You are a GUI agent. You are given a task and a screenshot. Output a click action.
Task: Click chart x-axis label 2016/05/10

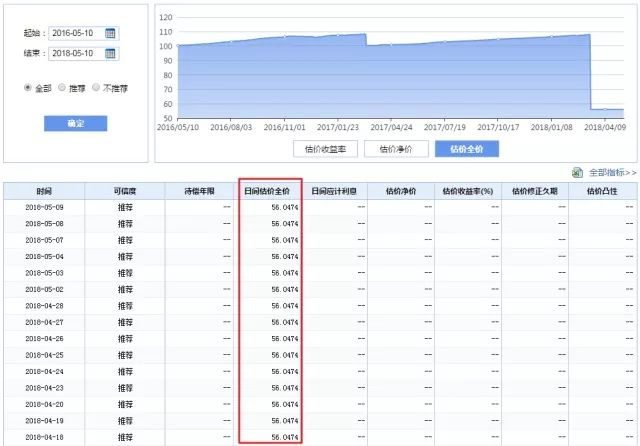pos(178,127)
